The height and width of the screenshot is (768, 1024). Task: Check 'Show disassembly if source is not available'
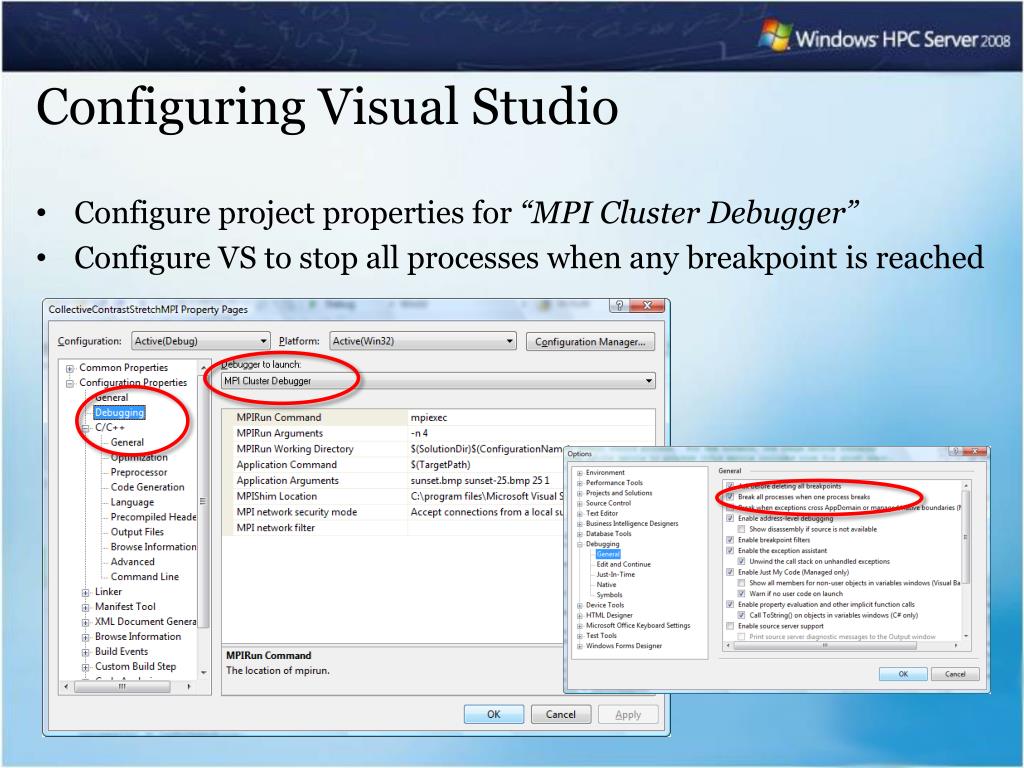[x=741, y=529]
